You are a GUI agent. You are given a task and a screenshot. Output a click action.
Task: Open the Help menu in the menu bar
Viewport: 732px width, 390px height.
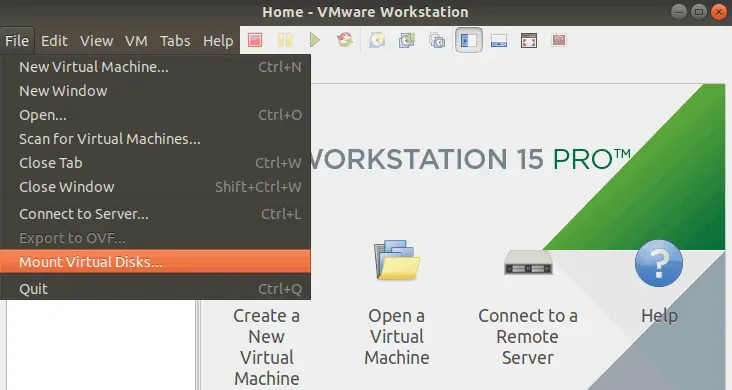coord(218,41)
